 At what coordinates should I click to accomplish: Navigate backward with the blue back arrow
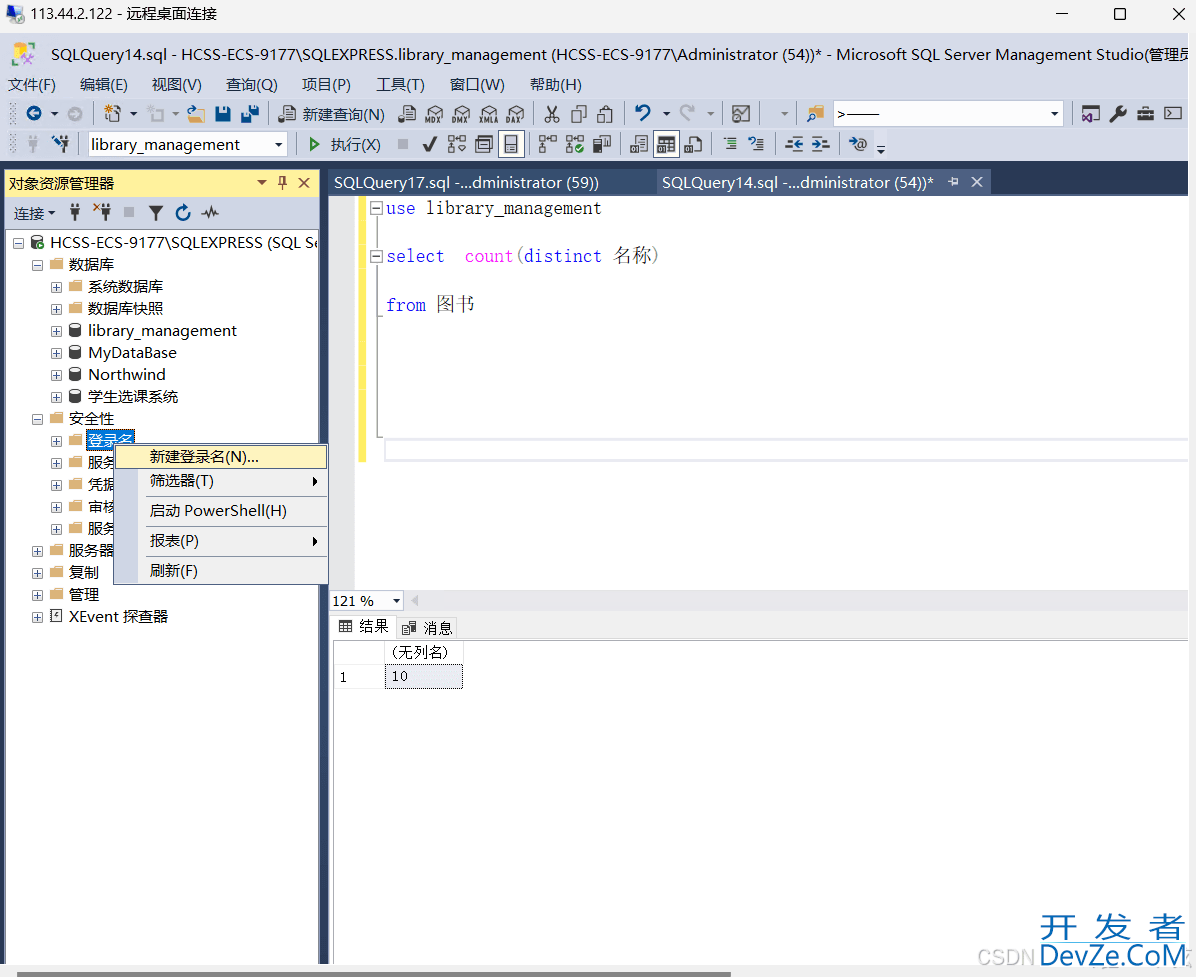(34, 114)
